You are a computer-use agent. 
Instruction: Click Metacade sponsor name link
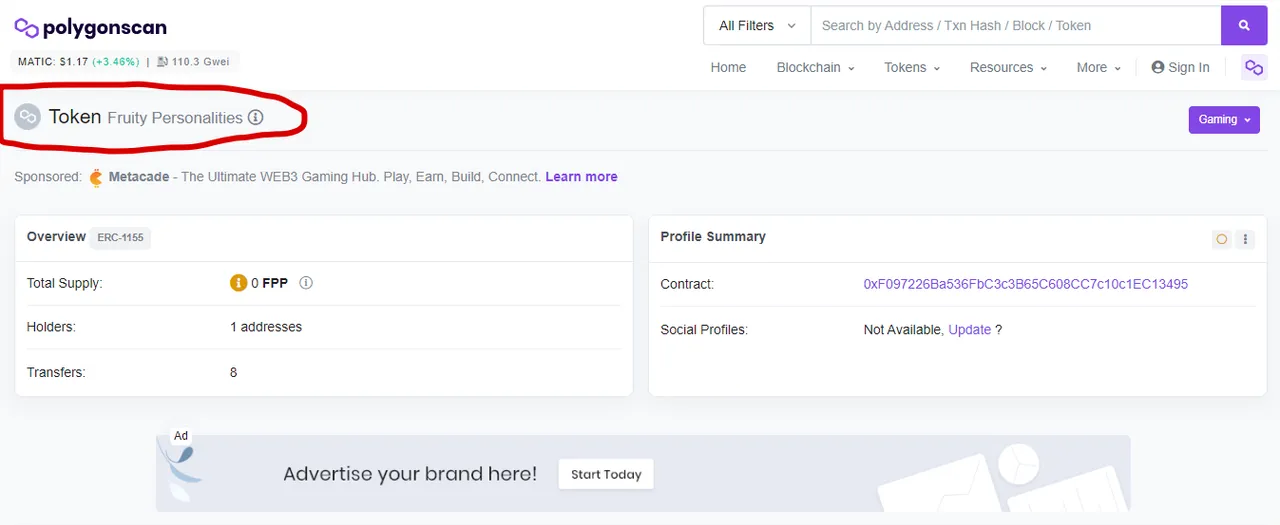pyautogui.click(x=139, y=177)
